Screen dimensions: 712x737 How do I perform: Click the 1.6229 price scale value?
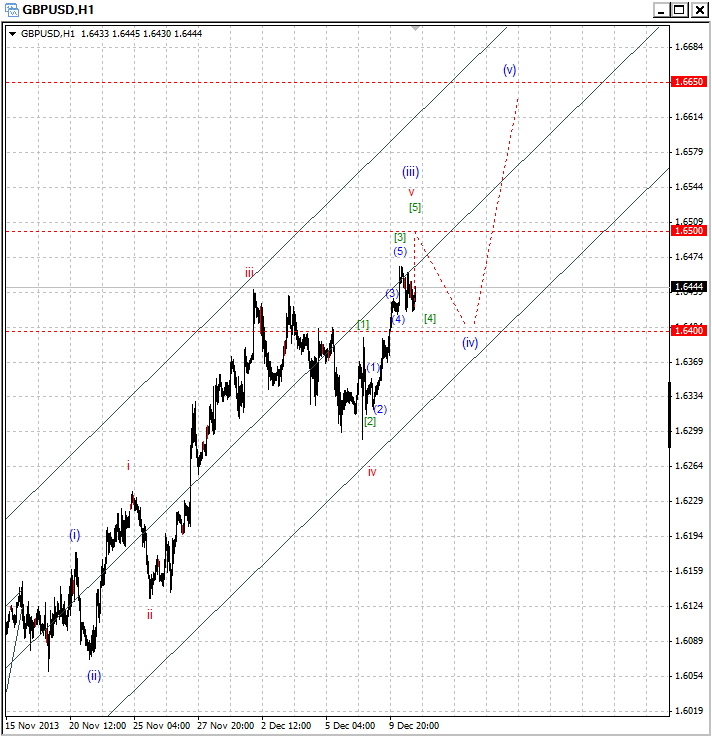pos(689,501)
